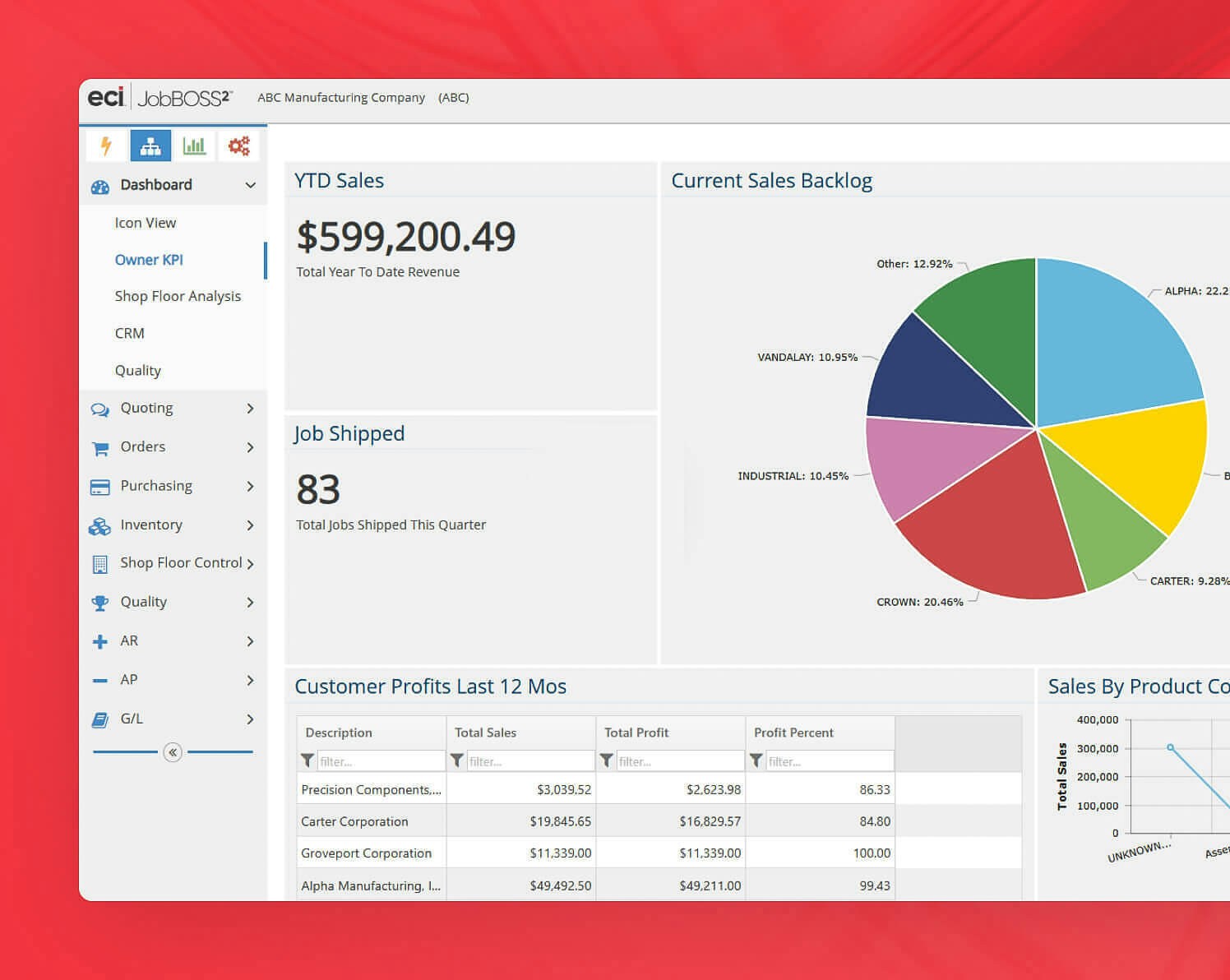Screen dimensions: 1230x980
Task: Open Quality under Dashboard submenu
Action: [138, 371]
